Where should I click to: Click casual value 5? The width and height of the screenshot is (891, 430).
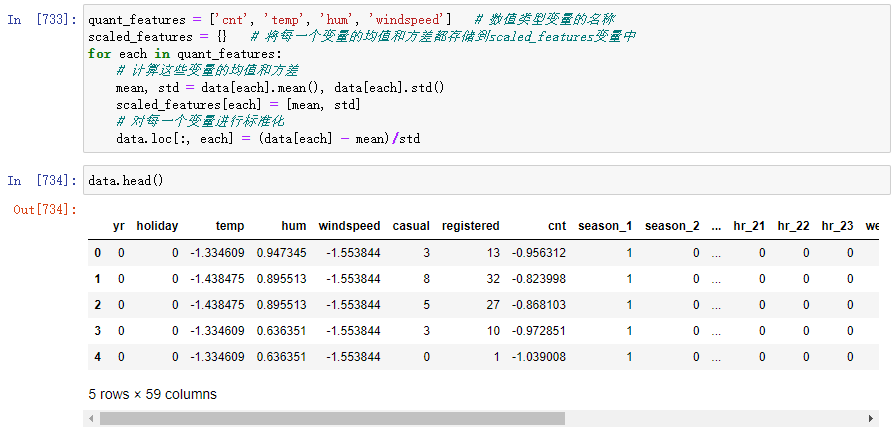pyautogui.click(x=426, y=305)
